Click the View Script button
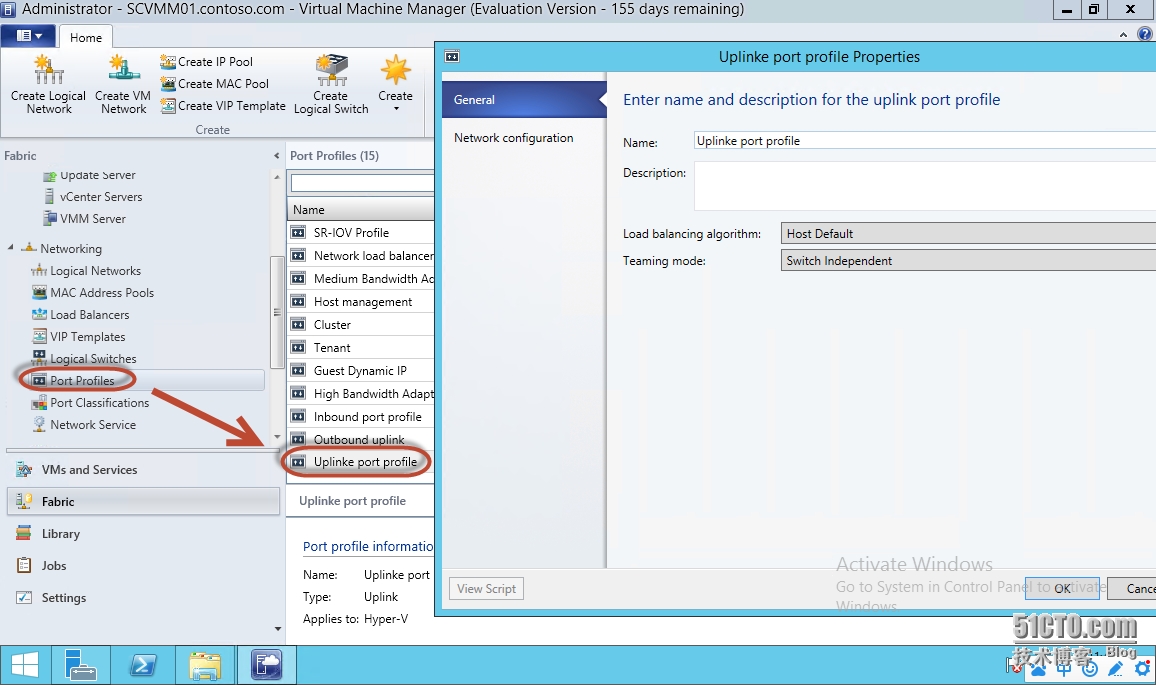This screenshot has height=685, width=1156. click(486, 588)
